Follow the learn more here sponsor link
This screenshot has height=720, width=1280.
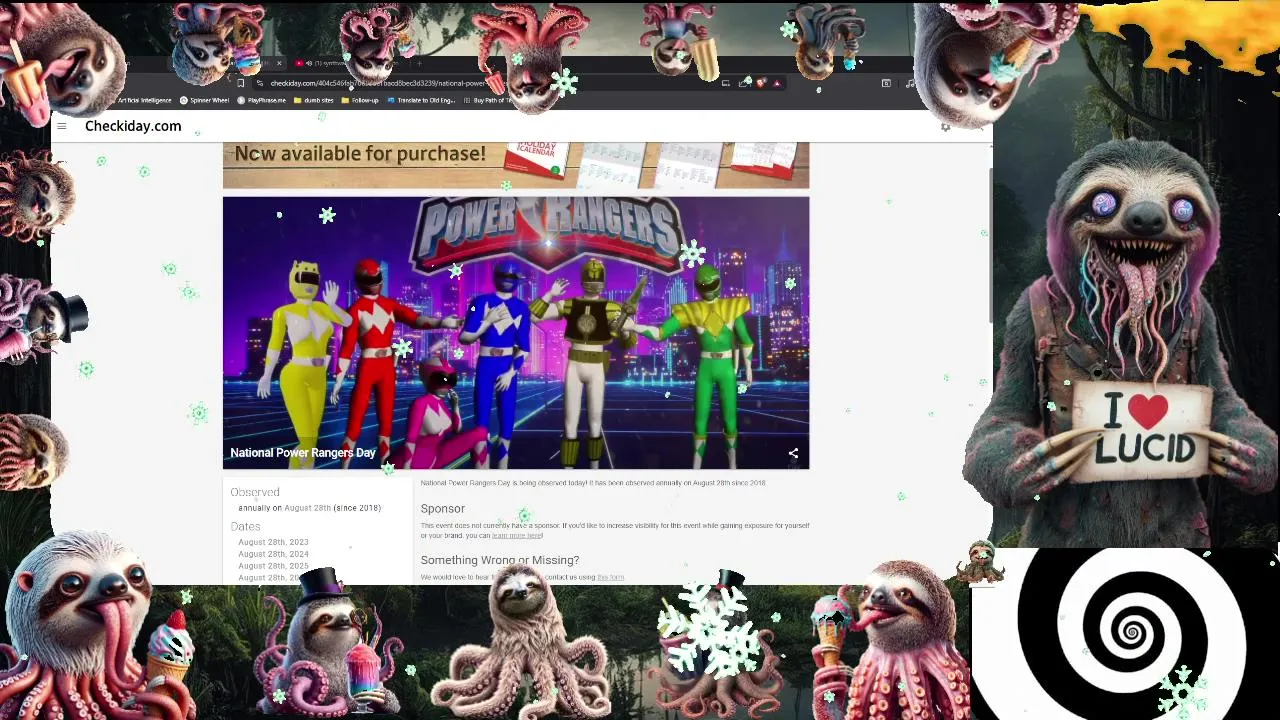pyautogui.click(x=516, y=536)
